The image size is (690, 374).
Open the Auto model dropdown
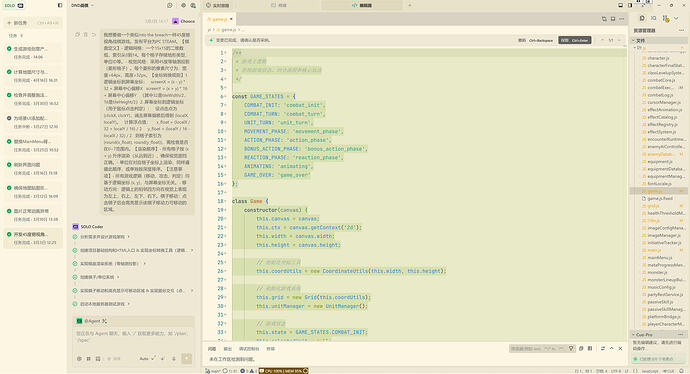coord(147,359)
